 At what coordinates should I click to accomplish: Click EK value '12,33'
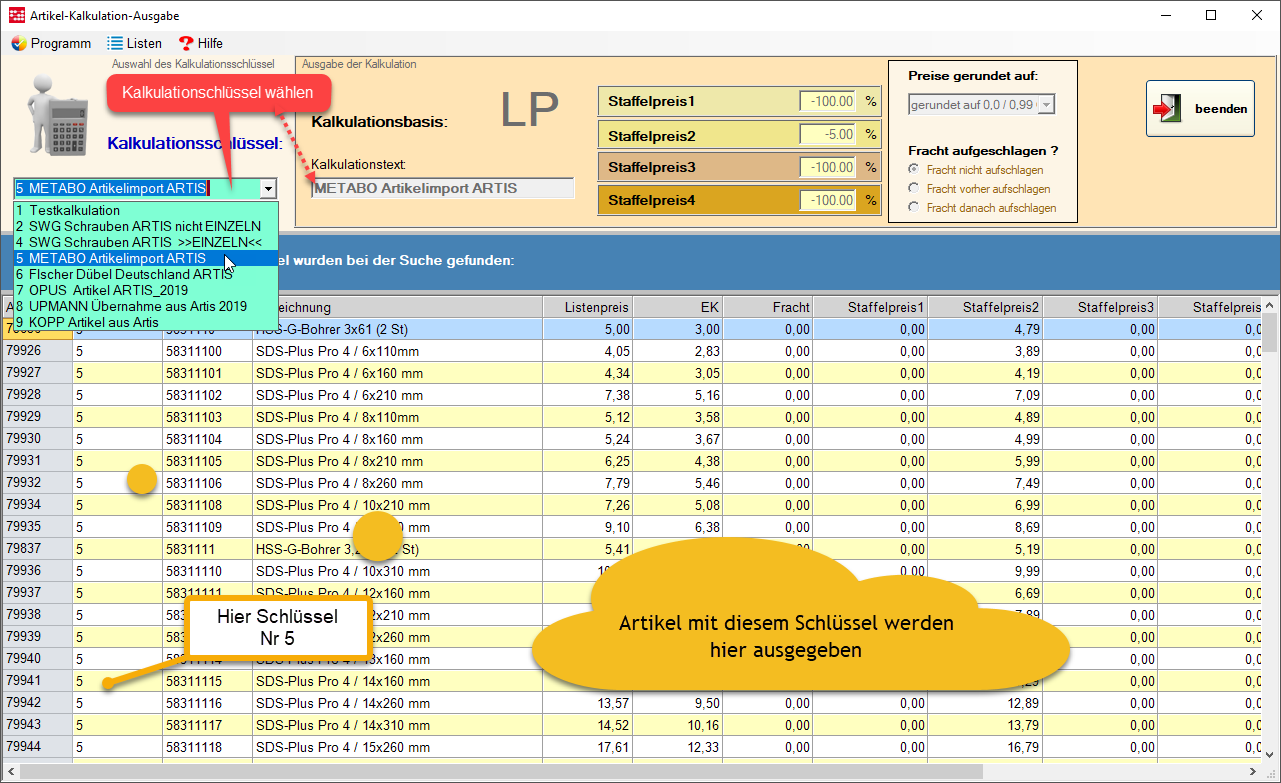[676, 747]
